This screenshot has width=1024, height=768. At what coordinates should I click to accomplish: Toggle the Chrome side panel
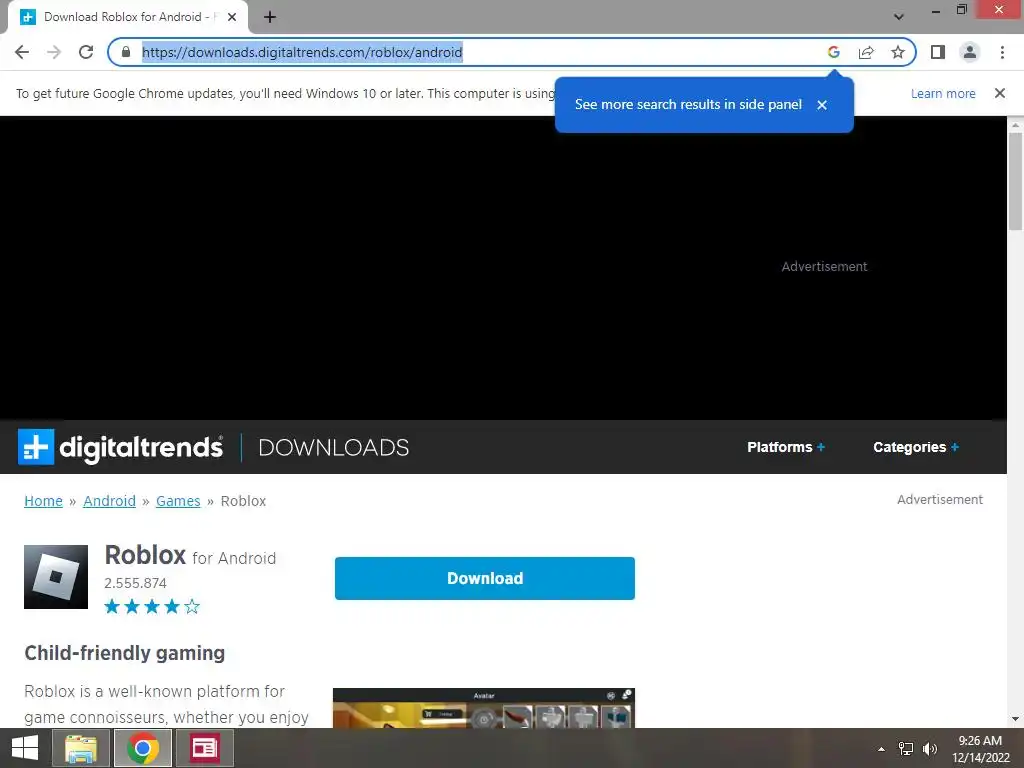[x=938, y=52]
